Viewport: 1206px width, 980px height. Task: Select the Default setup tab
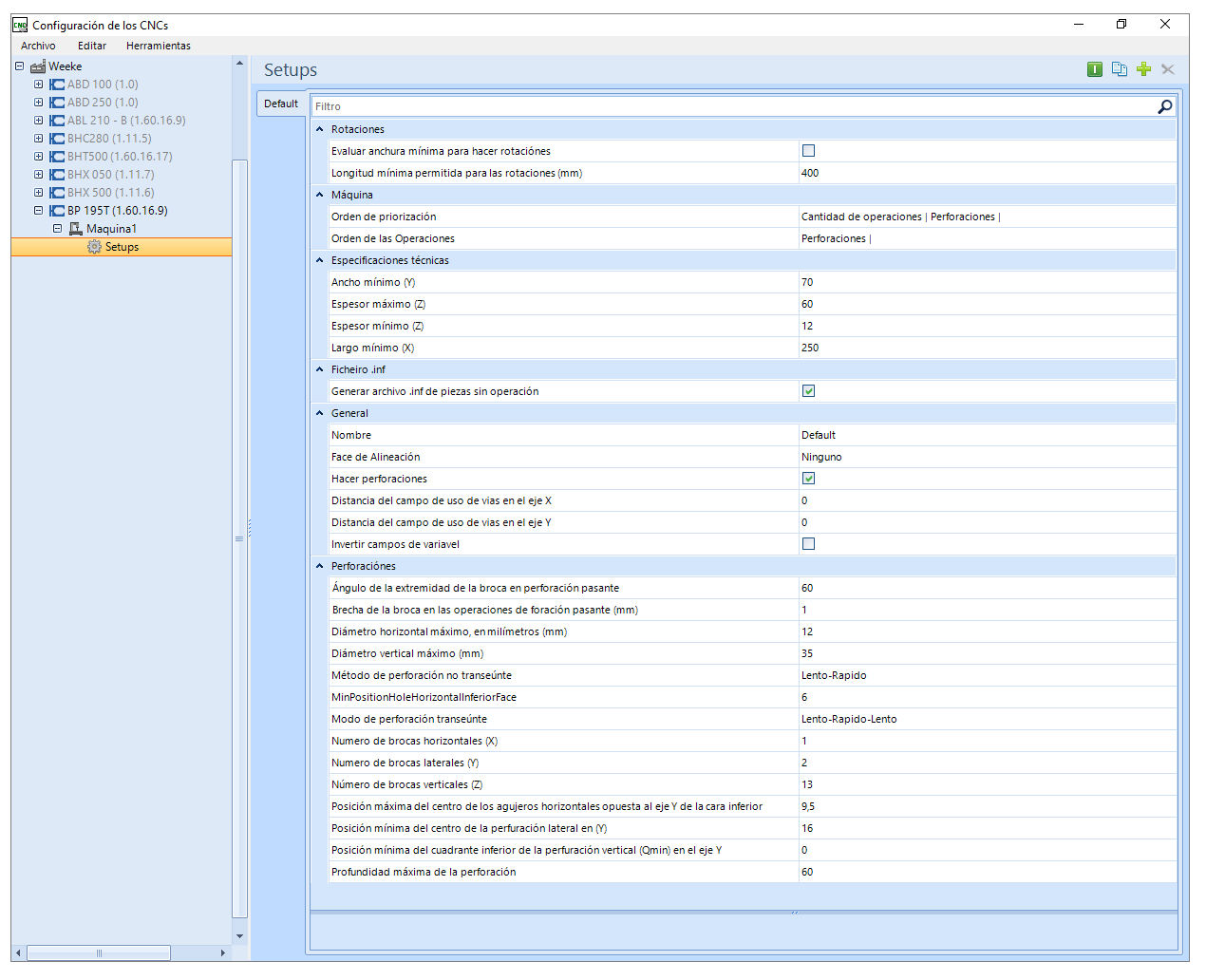(x=281, y=104)
